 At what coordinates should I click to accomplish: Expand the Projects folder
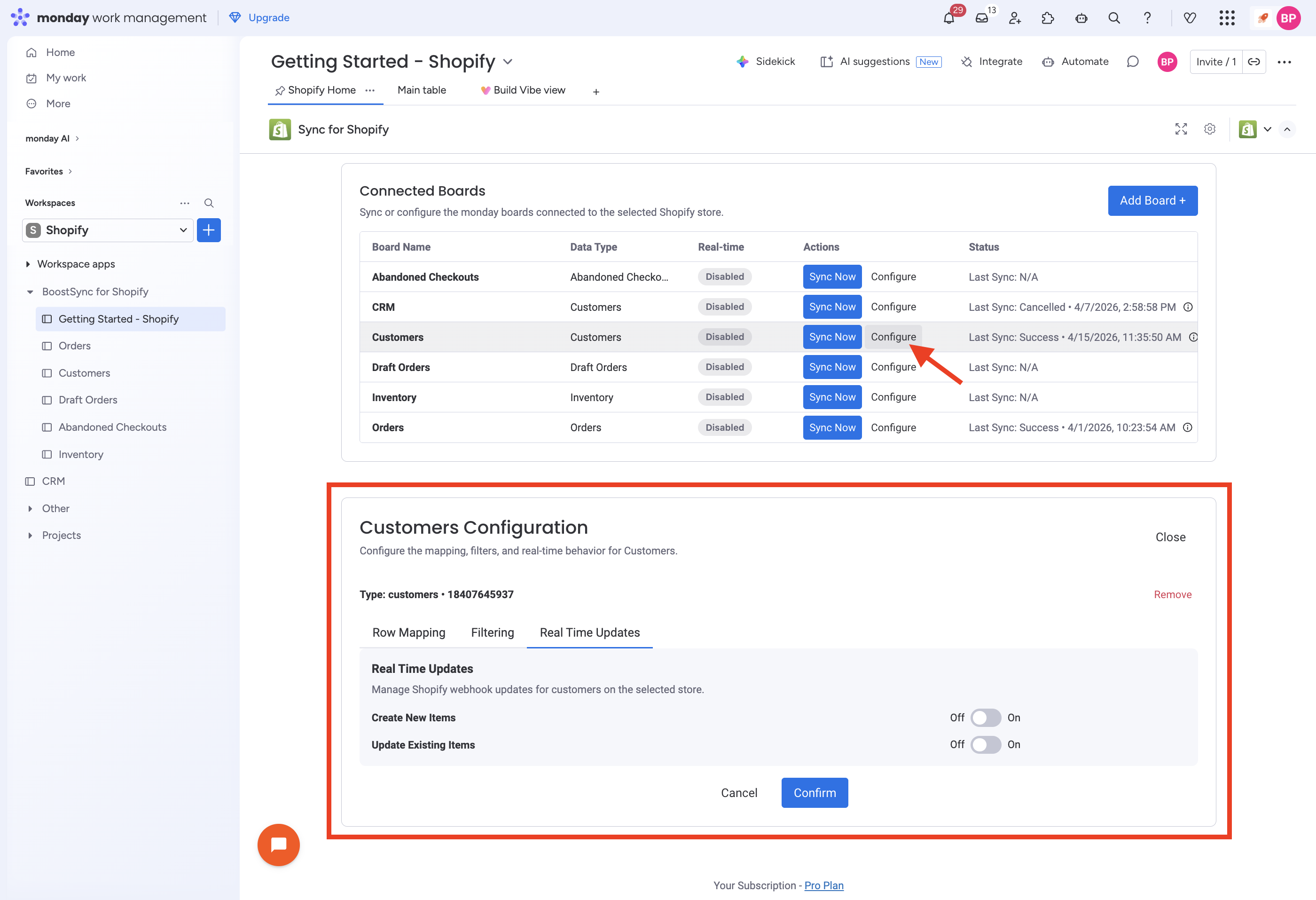click(30, 535)
